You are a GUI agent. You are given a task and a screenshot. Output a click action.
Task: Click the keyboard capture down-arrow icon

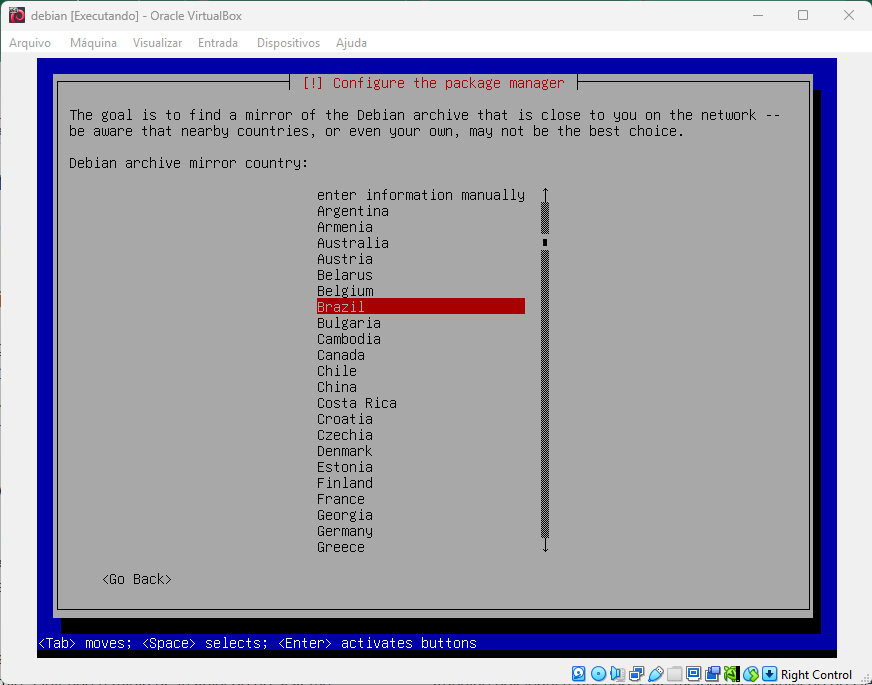(x=770, y=674)
